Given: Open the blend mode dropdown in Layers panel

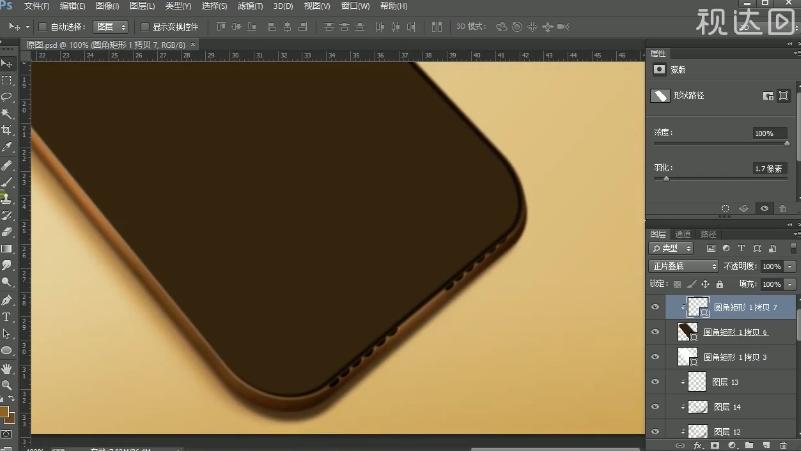Looking at the screenshot, I should click(x=684, y=267).
